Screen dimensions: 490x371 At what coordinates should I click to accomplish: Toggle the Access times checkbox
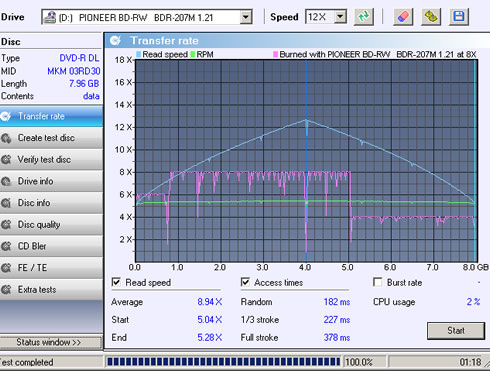[x=245, y=282]
